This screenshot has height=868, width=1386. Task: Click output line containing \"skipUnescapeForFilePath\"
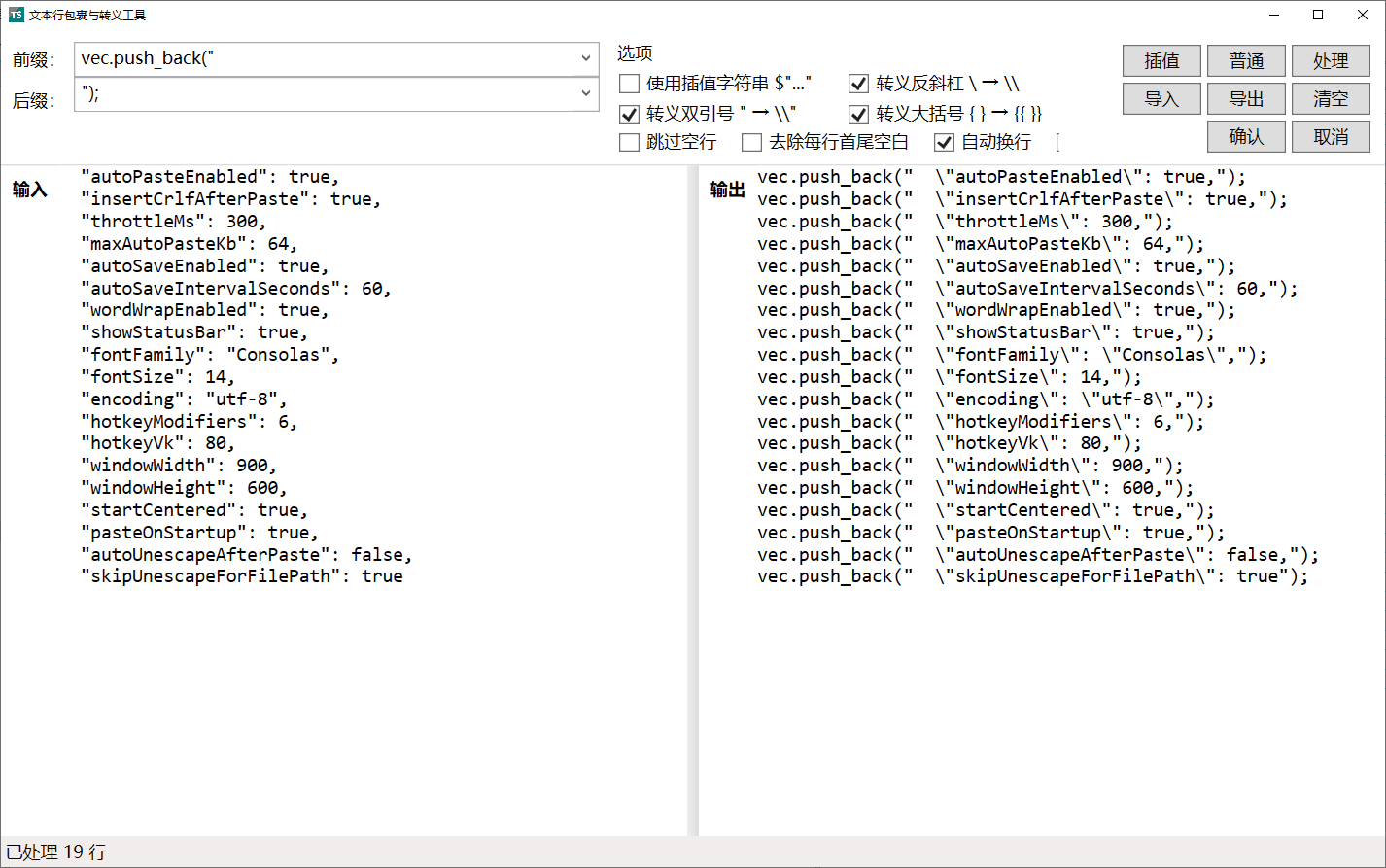tap(1033, 576)
